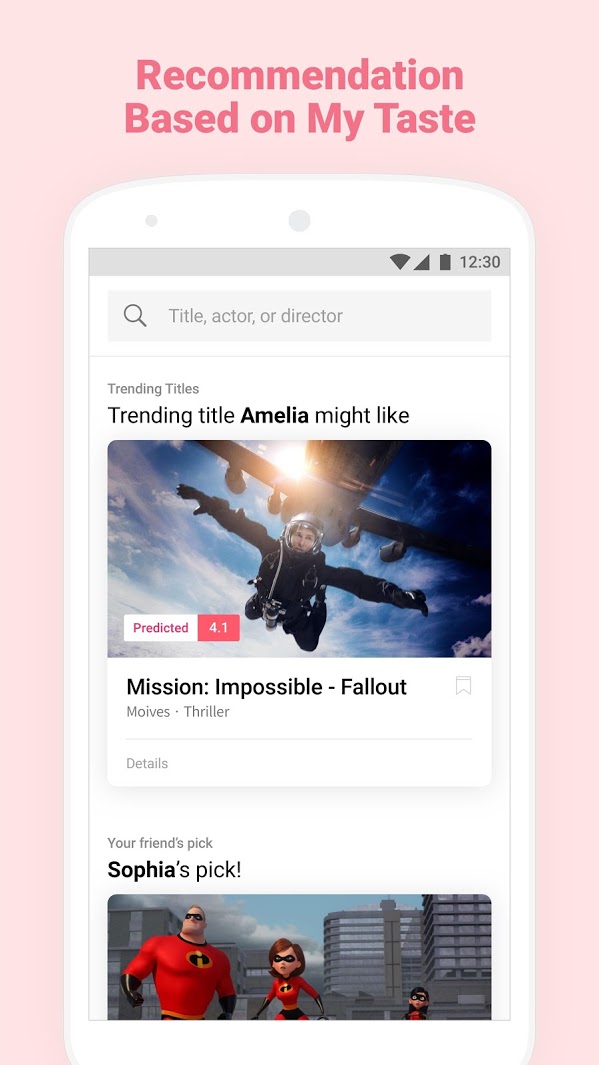This screenshot has height=1065, width=599.
Task: Tap the Predicted label badge
Action: (160, 628)
